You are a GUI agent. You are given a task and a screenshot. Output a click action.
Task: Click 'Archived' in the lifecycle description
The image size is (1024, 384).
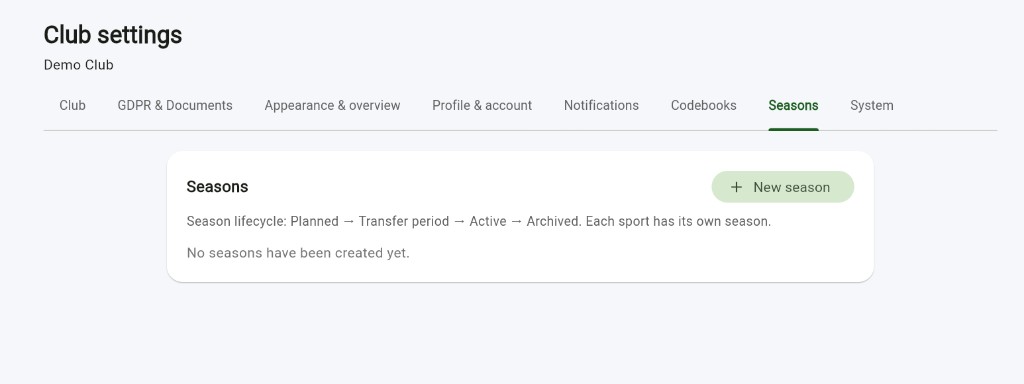554,221
